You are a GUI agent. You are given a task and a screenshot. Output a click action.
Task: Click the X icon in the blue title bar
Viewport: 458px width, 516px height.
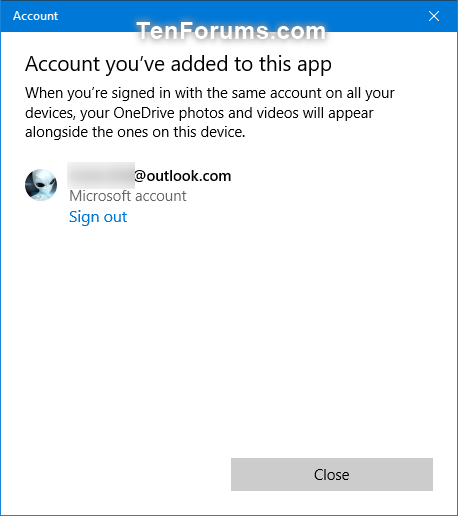click(434, 16)
